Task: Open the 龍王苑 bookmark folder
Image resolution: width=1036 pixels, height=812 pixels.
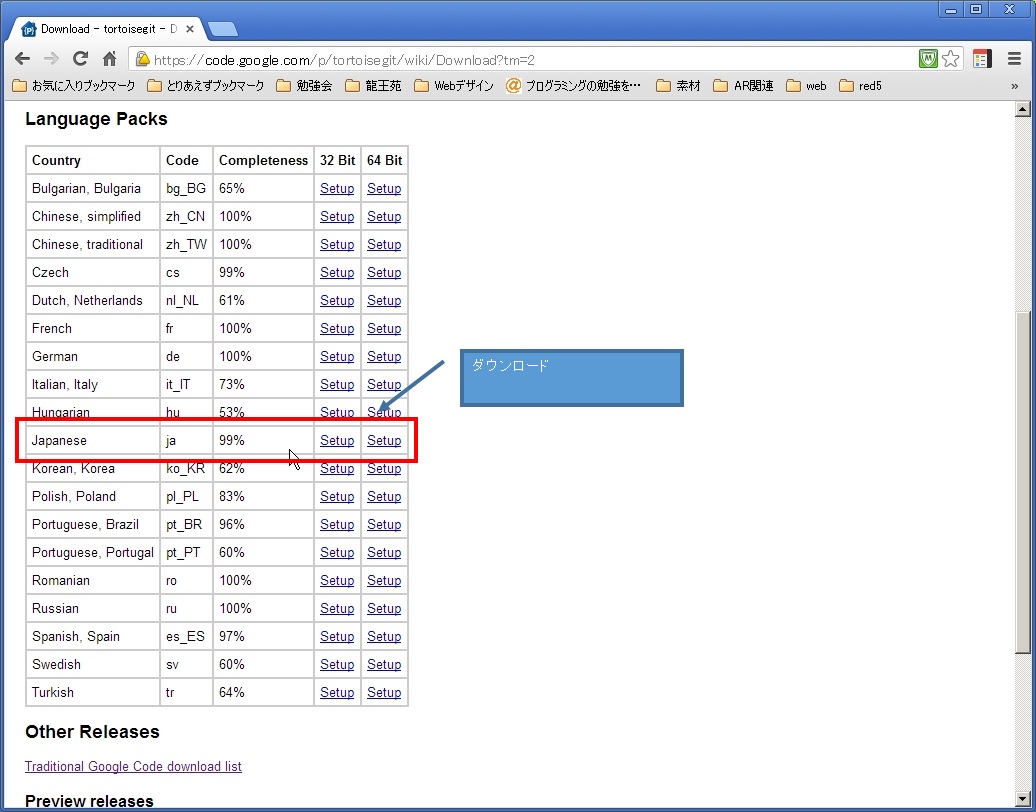Action: point(373,86)
